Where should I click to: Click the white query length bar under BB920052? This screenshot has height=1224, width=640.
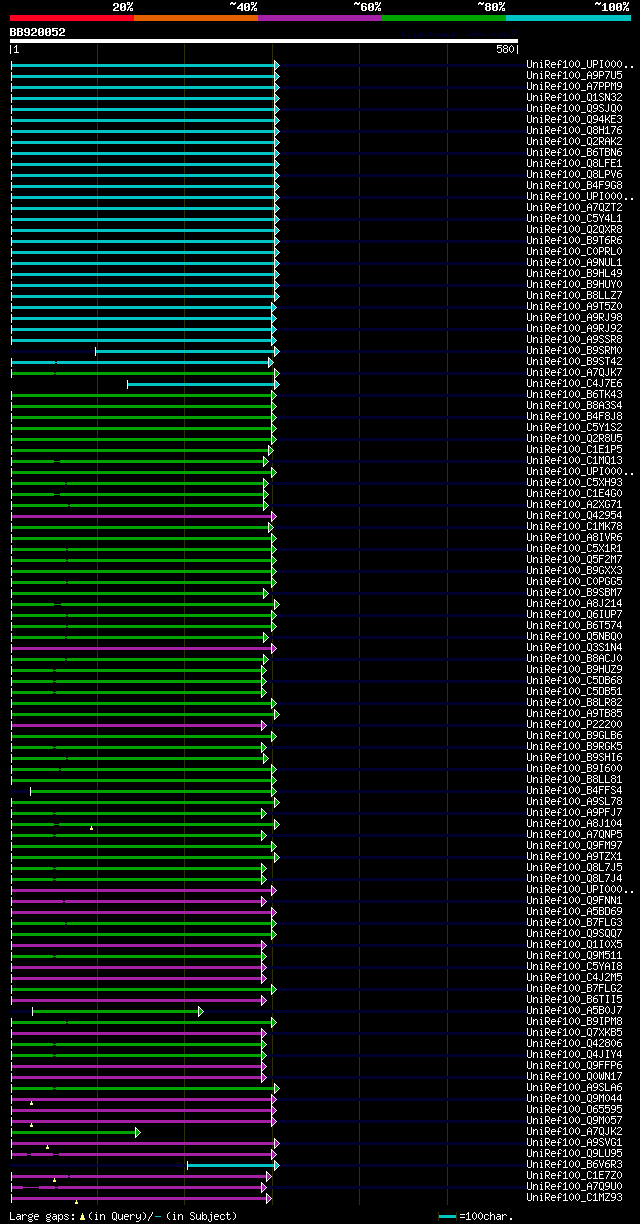point(264,41)
